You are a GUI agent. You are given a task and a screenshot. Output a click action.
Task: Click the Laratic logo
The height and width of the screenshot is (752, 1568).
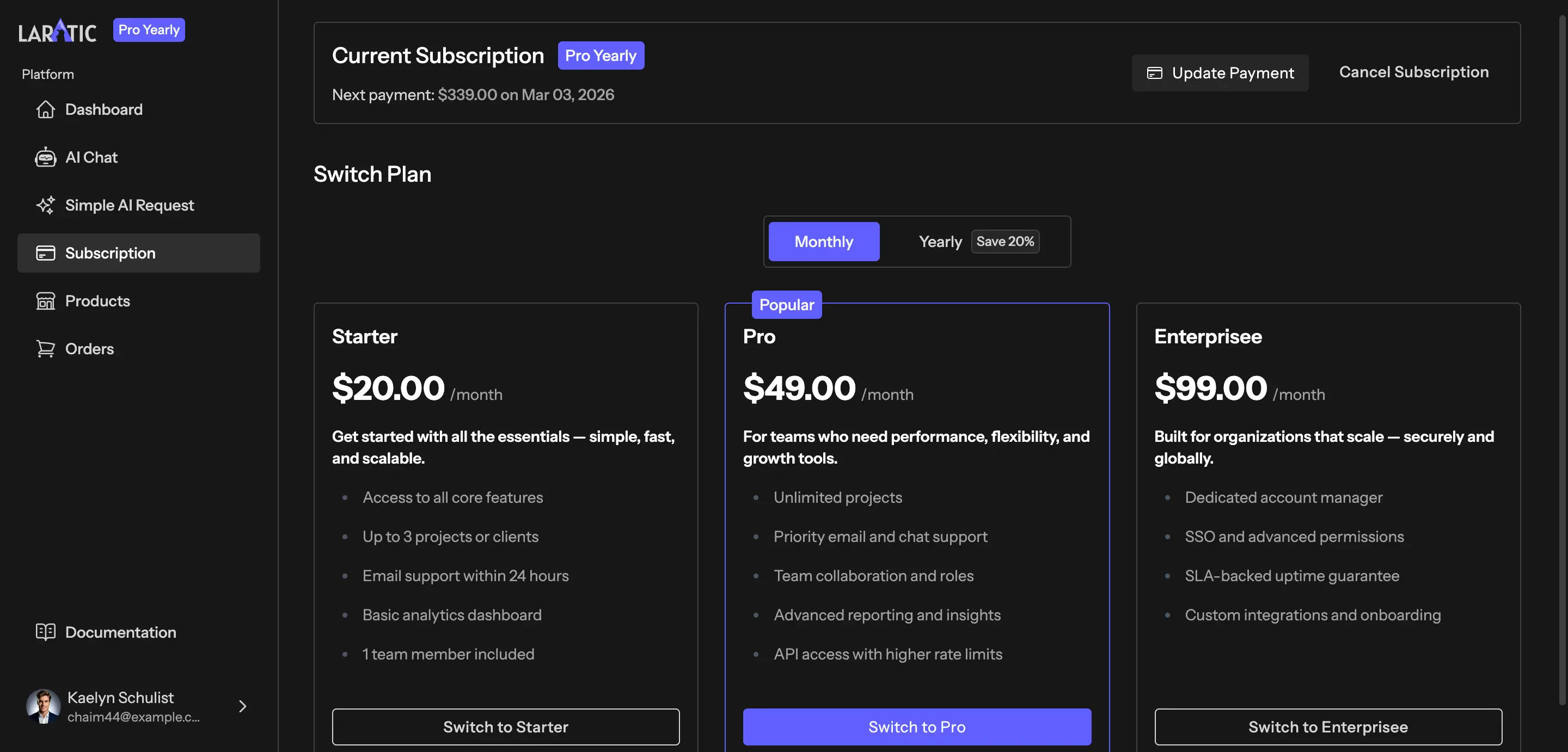[57, 30]
